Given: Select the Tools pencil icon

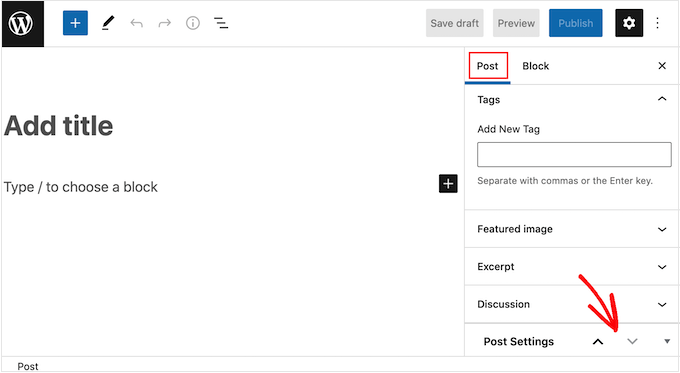Looking at the screenshot, I should (108, 23).
